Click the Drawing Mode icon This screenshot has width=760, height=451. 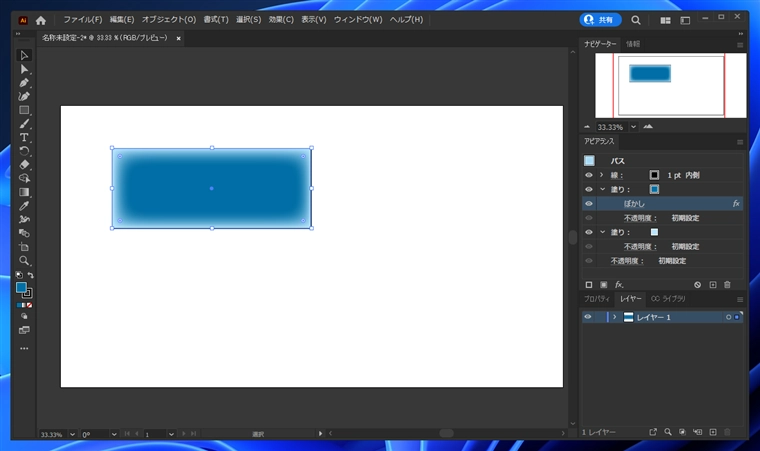pos(24,316)
